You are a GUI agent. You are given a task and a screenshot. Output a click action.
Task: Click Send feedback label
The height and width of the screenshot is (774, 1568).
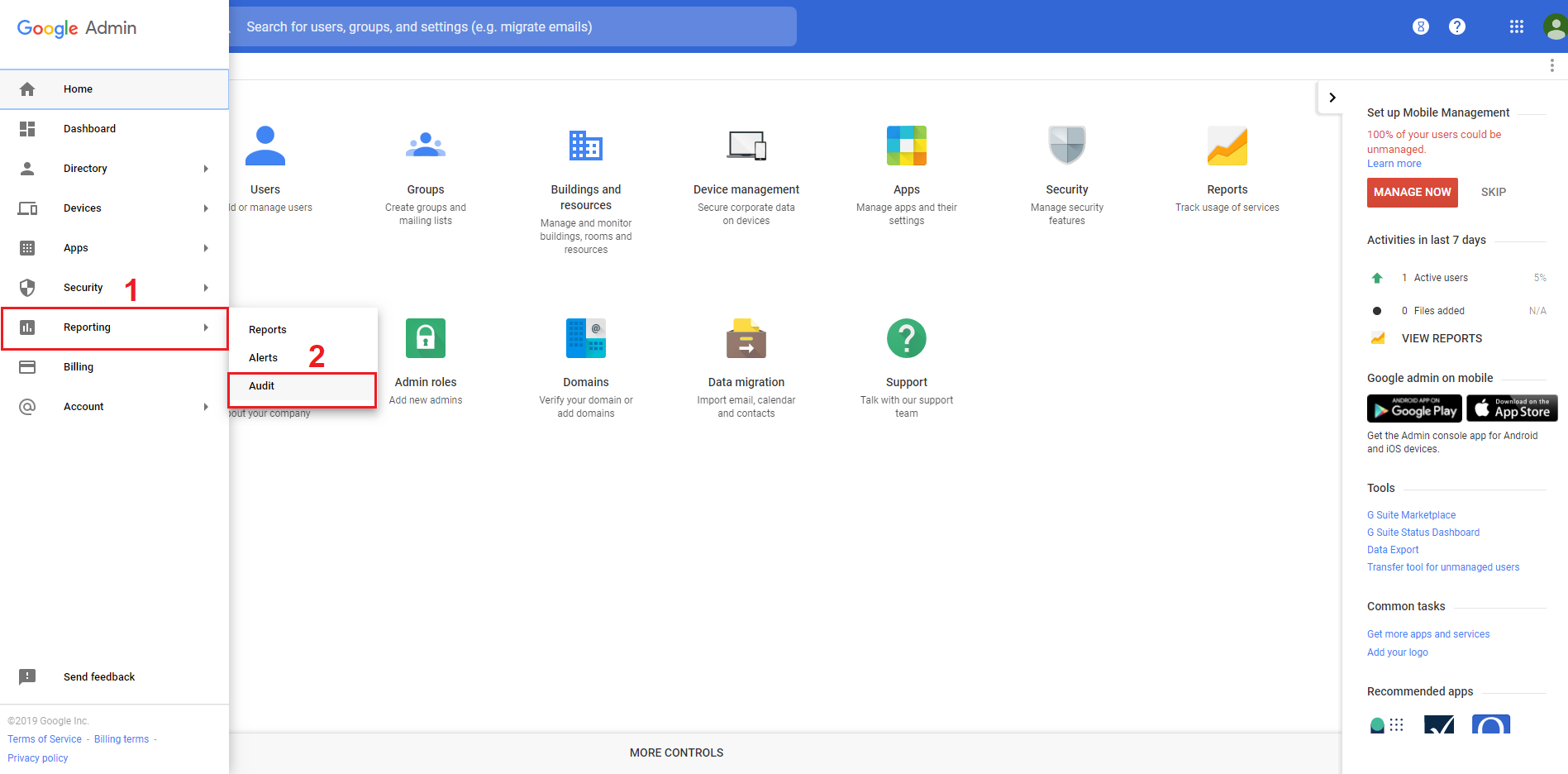pos(99,677)
